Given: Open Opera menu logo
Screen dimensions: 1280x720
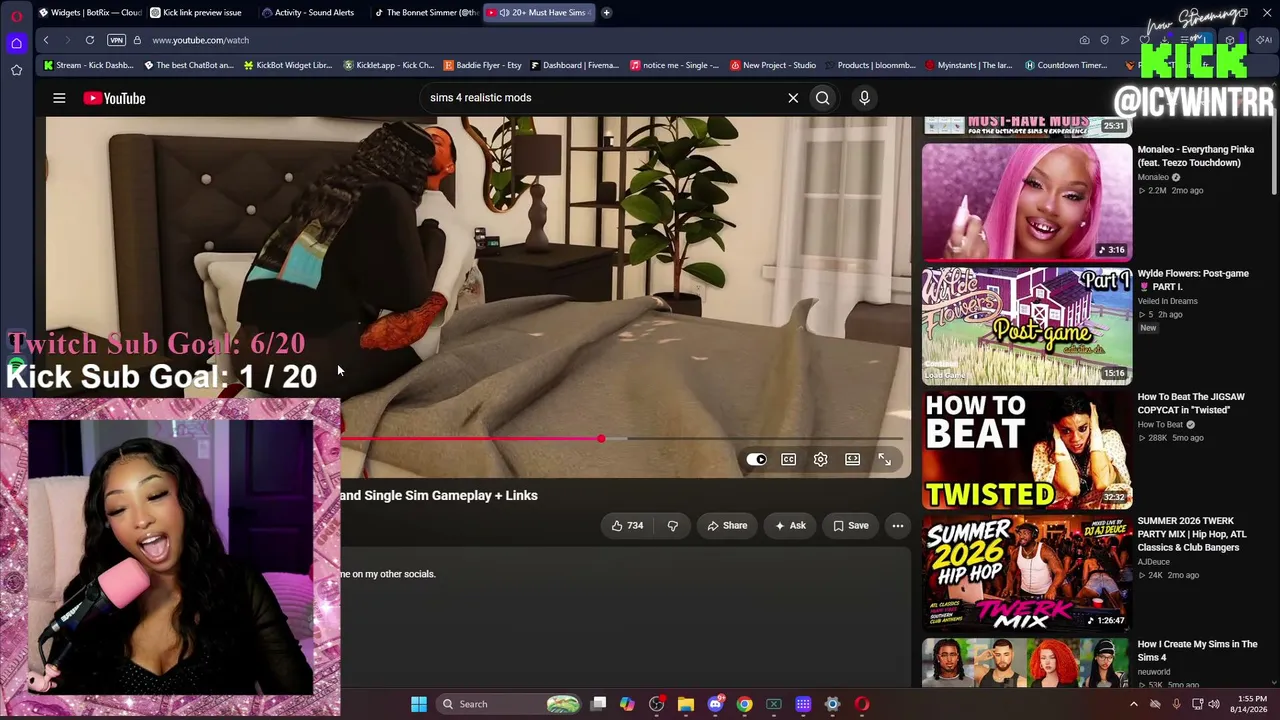Looking at the screenshot, I should tap(16, 14).
